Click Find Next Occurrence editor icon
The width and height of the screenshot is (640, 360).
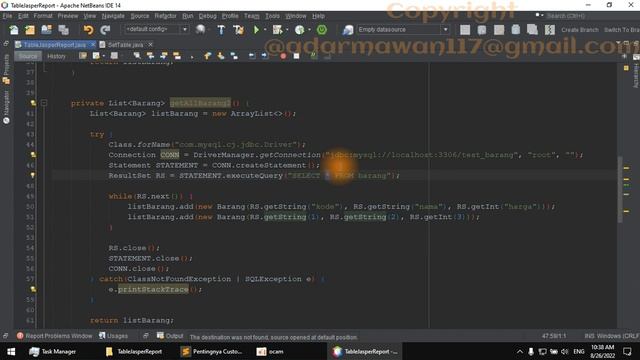(x=164, y=56)
